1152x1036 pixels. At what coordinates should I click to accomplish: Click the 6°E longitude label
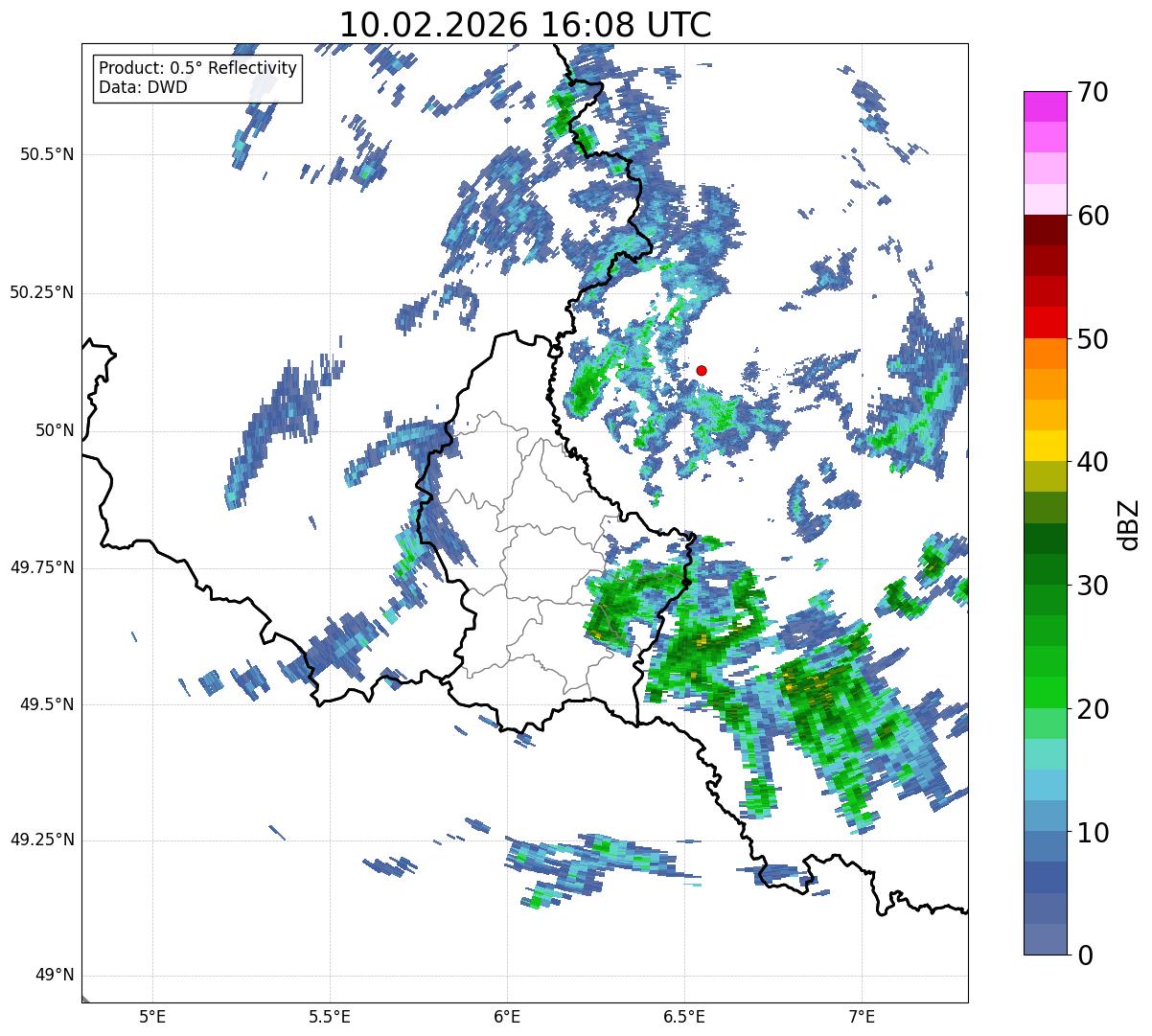(507, 1016)
